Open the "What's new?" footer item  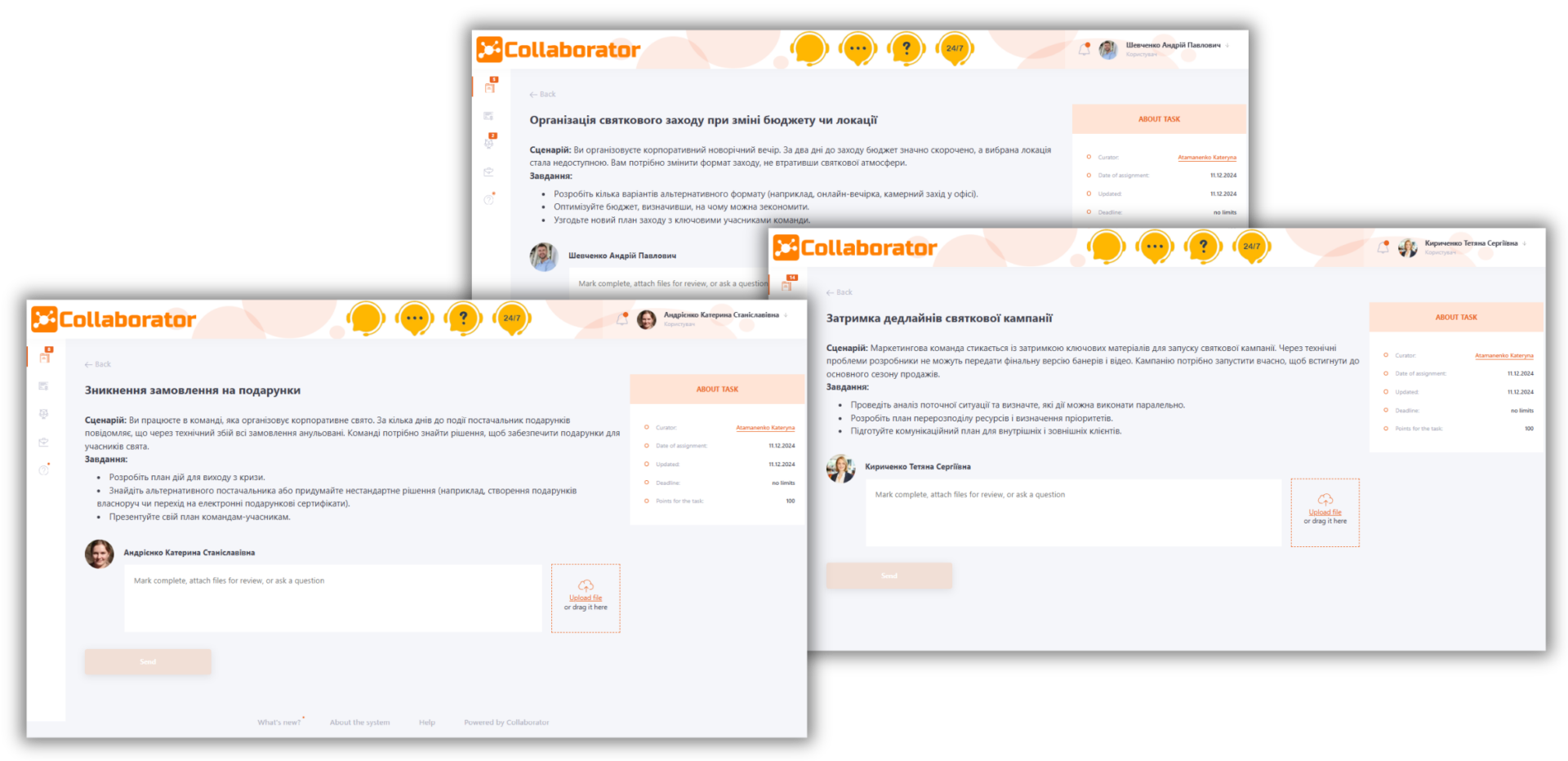279,723
